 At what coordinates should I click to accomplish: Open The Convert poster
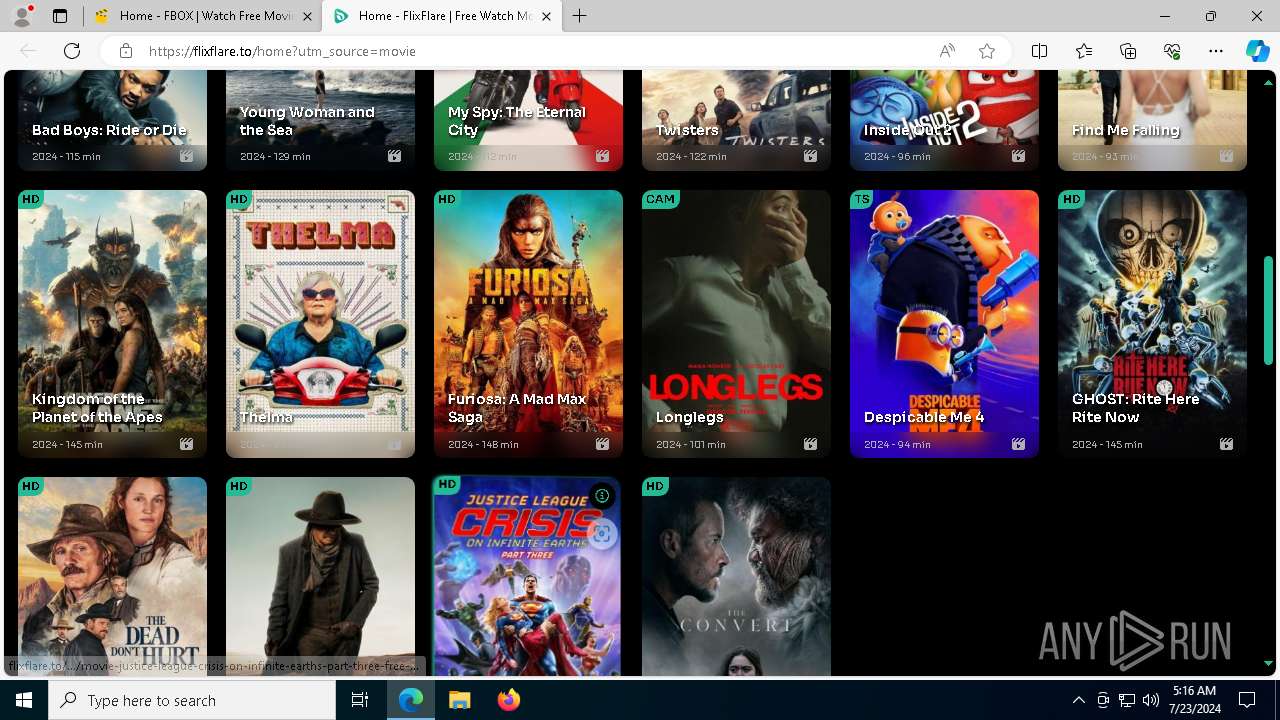[736, 576]
